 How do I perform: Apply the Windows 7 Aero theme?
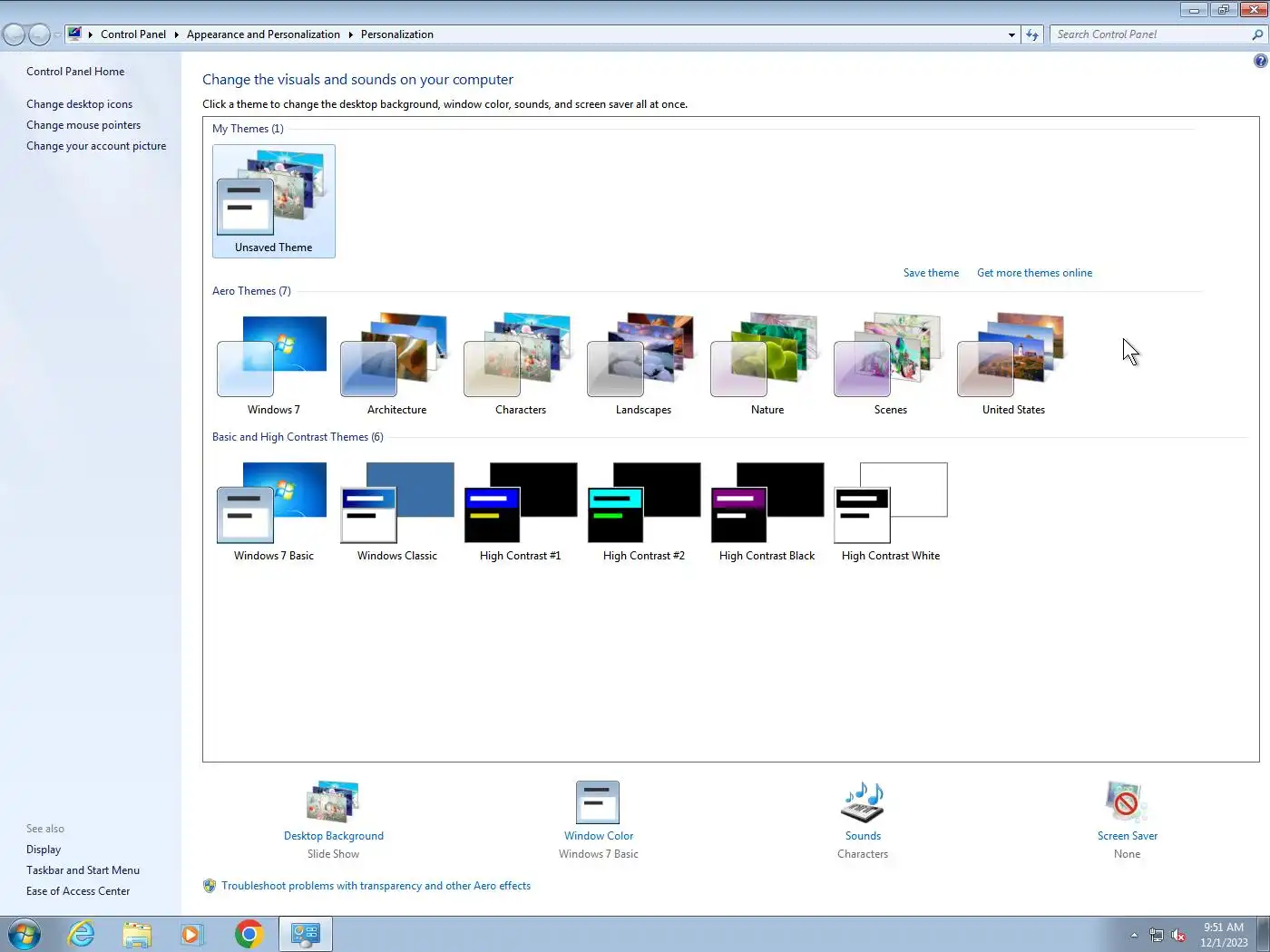[273, 364]
